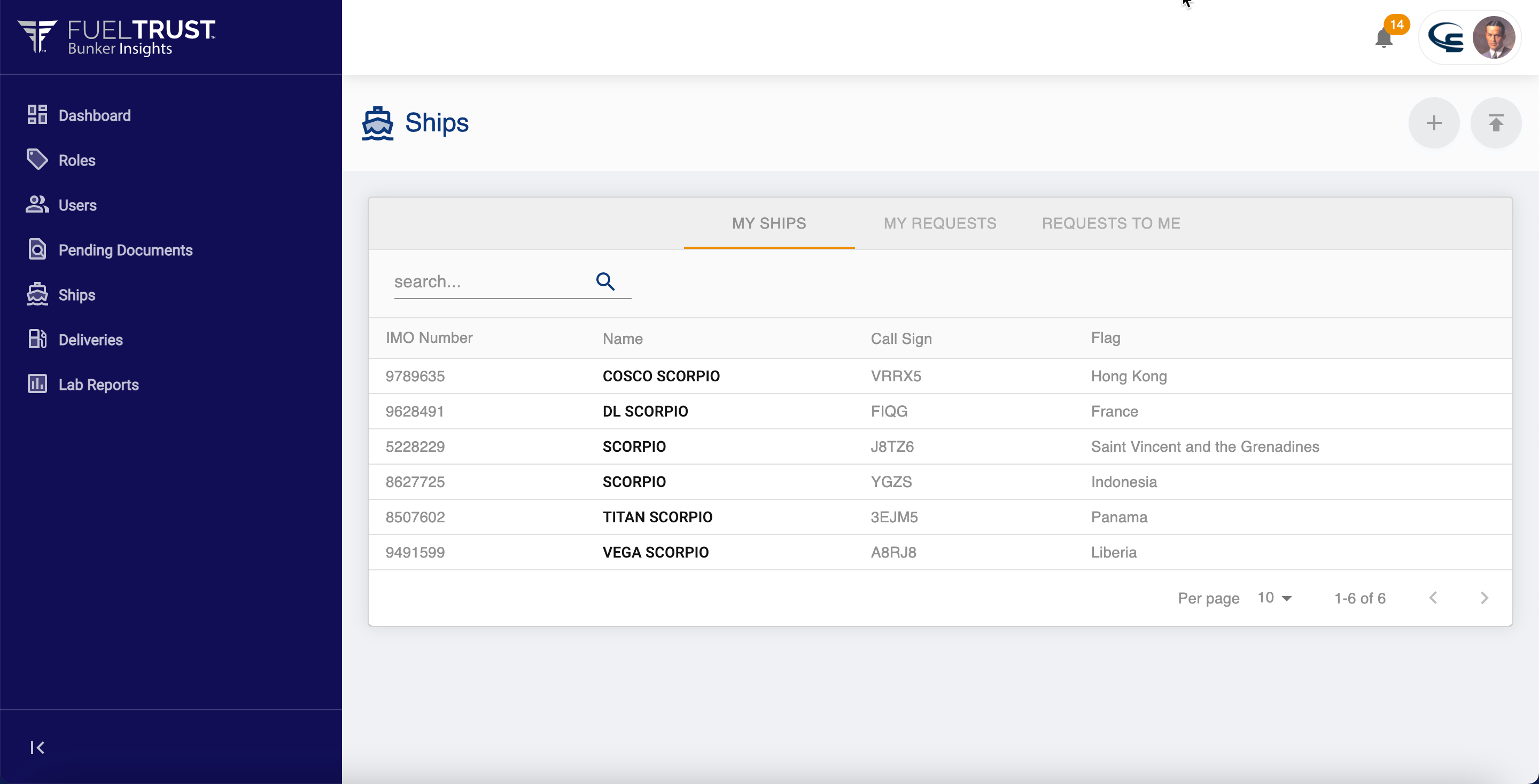The height and width of the screenshot is (784, 1539).
Task: Click the Deliveries fuel pump icon
Action: 37,339
